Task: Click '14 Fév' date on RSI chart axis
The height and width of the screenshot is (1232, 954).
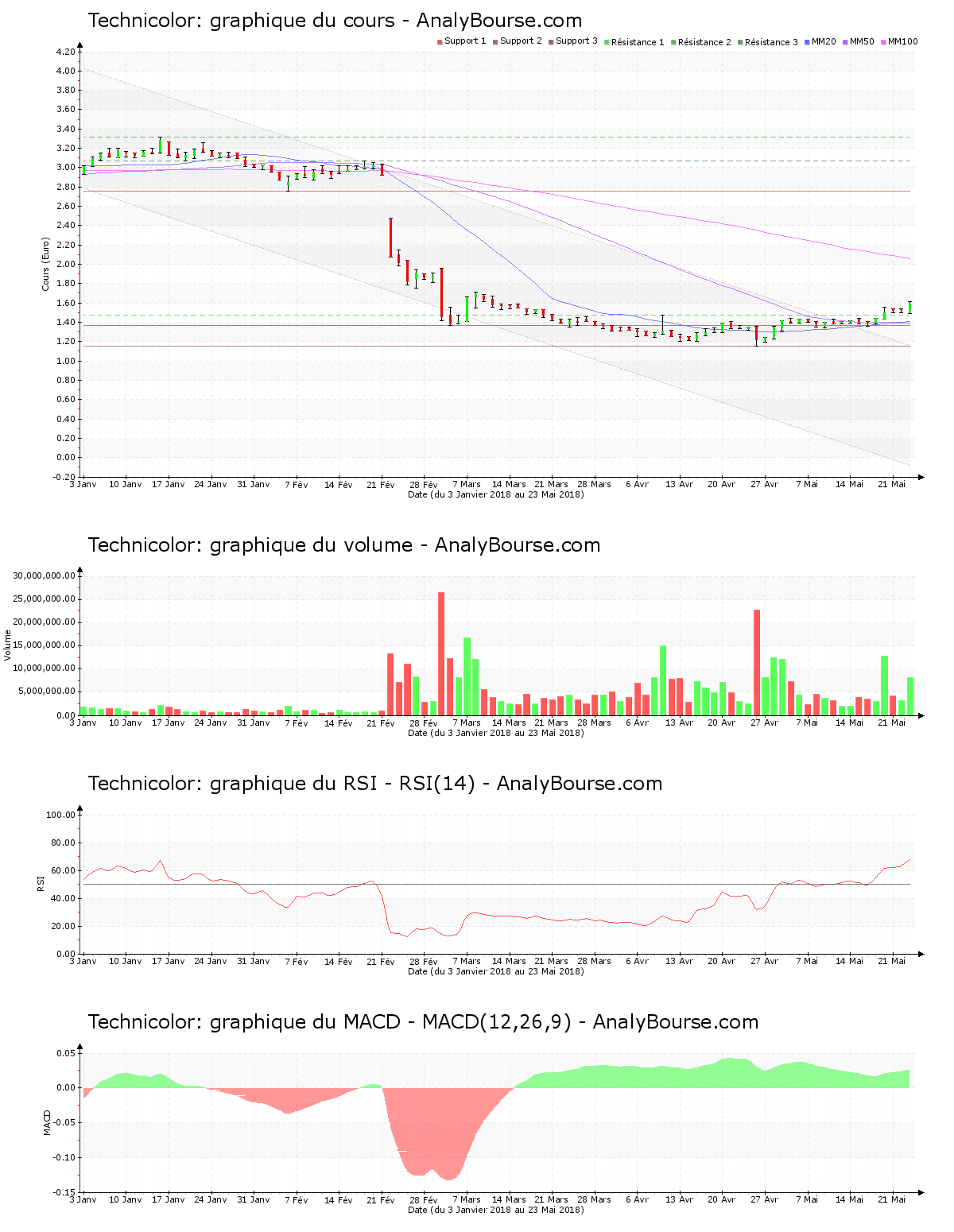Action: 339,961
